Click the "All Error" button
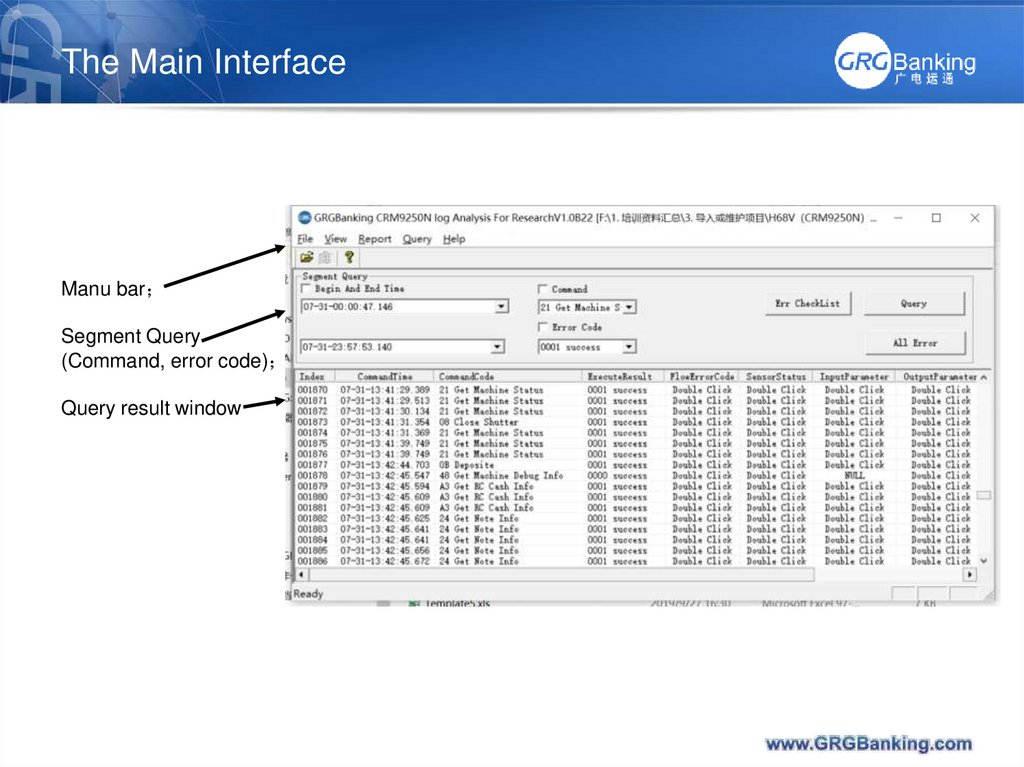 (915, 342)
